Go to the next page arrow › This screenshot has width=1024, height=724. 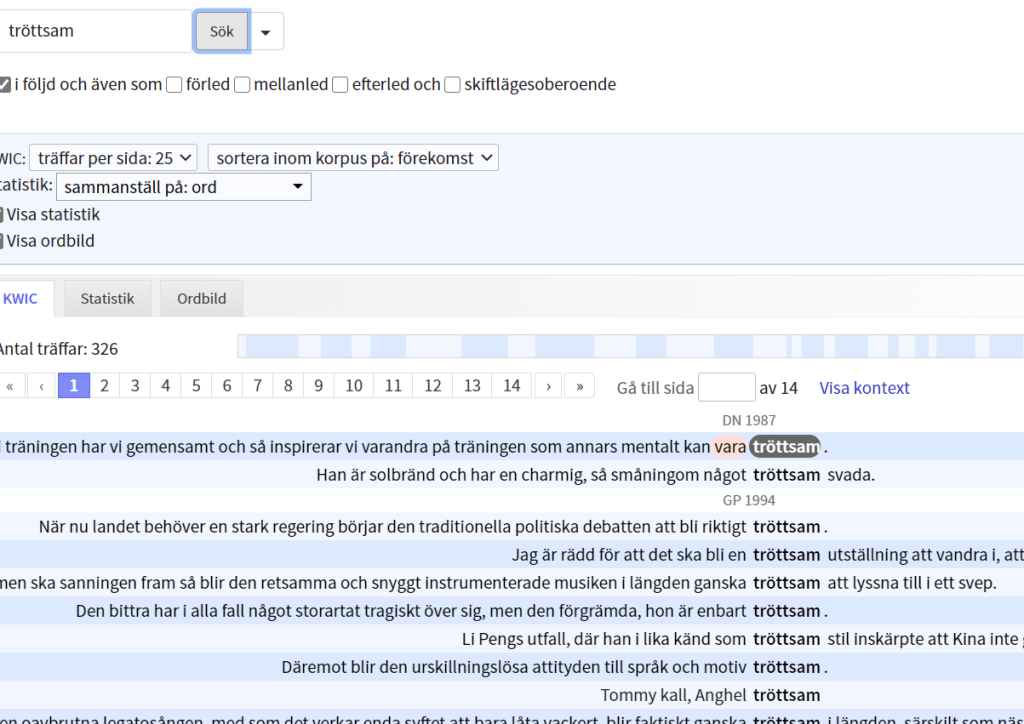click(548, 386)
